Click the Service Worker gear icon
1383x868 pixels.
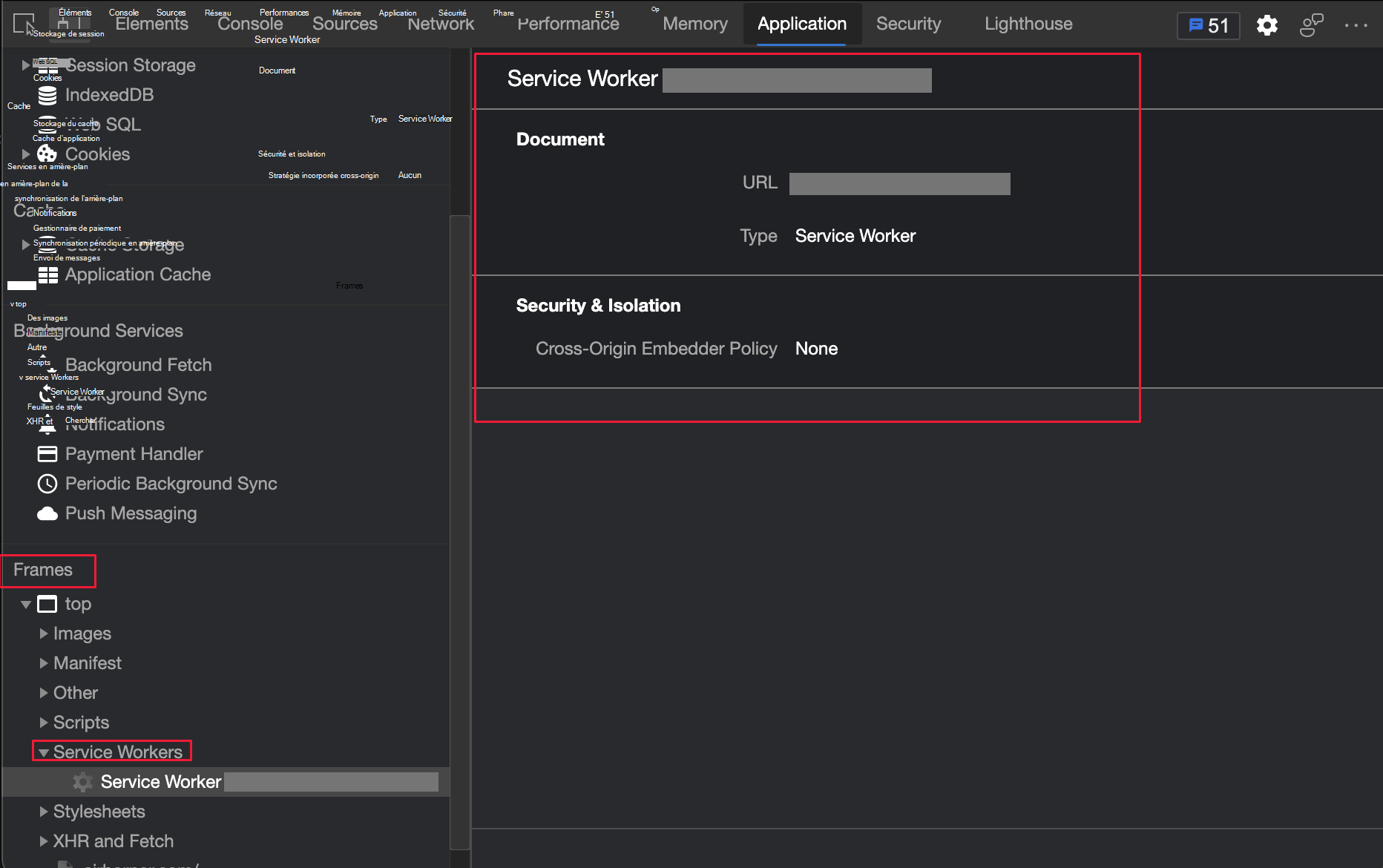click(x=83, y=782)
